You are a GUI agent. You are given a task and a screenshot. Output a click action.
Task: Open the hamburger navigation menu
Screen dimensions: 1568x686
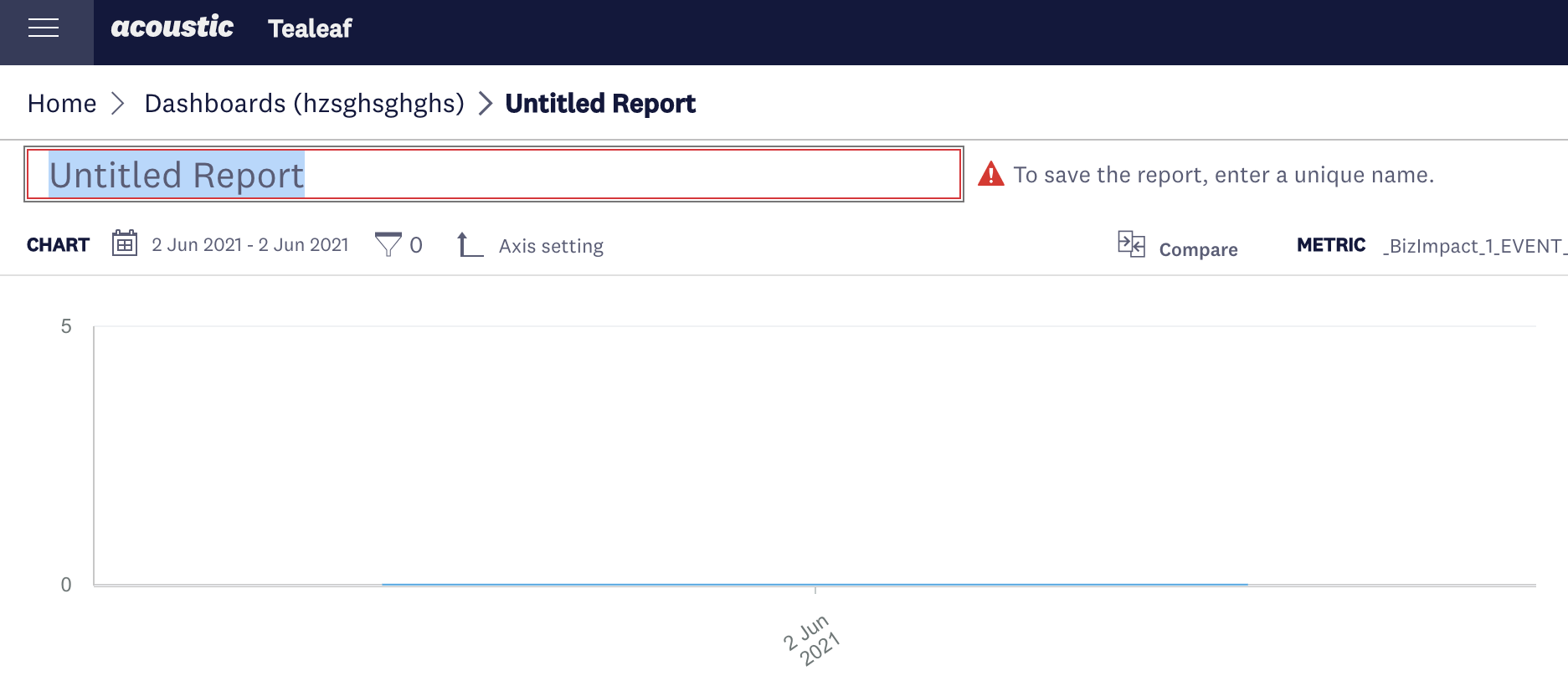[45, 28]
